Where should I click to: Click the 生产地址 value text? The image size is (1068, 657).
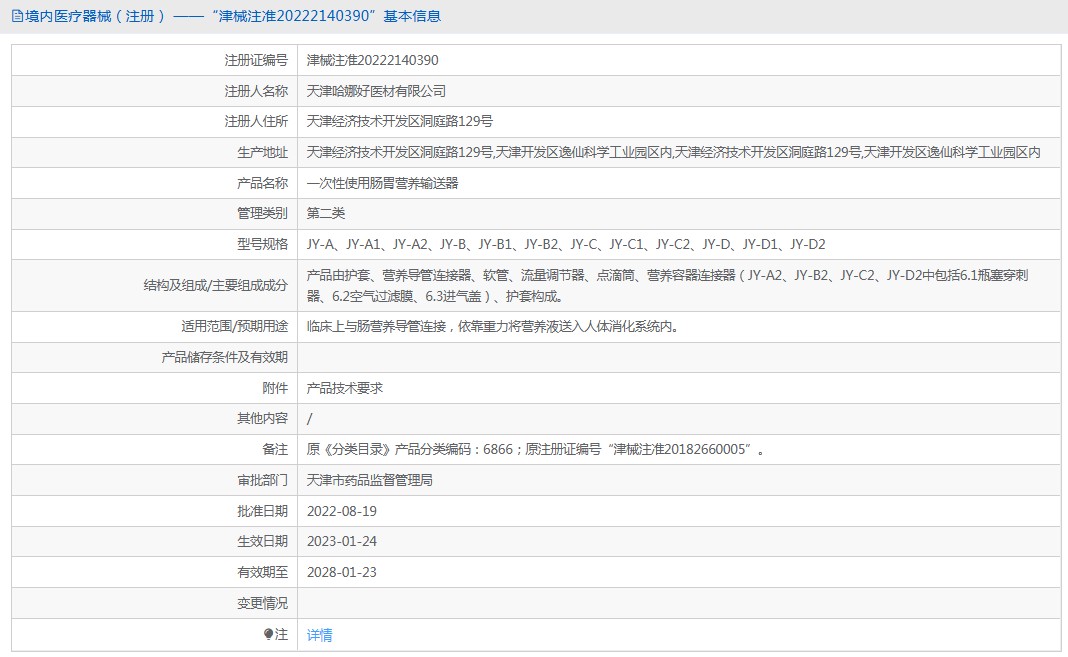(x=674, y=153)
